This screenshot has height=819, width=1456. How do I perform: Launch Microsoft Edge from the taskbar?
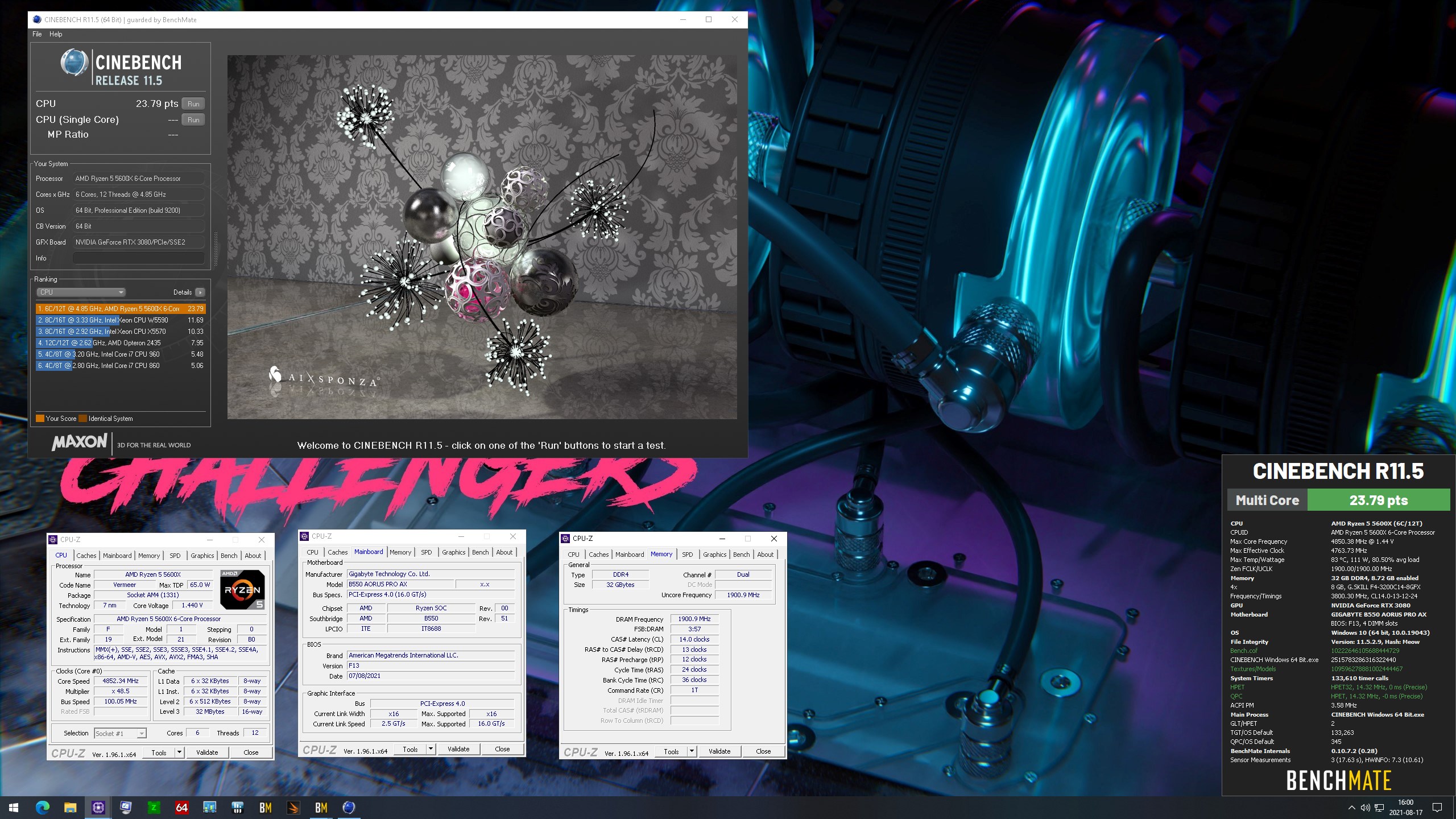click(x=42, y=808)
